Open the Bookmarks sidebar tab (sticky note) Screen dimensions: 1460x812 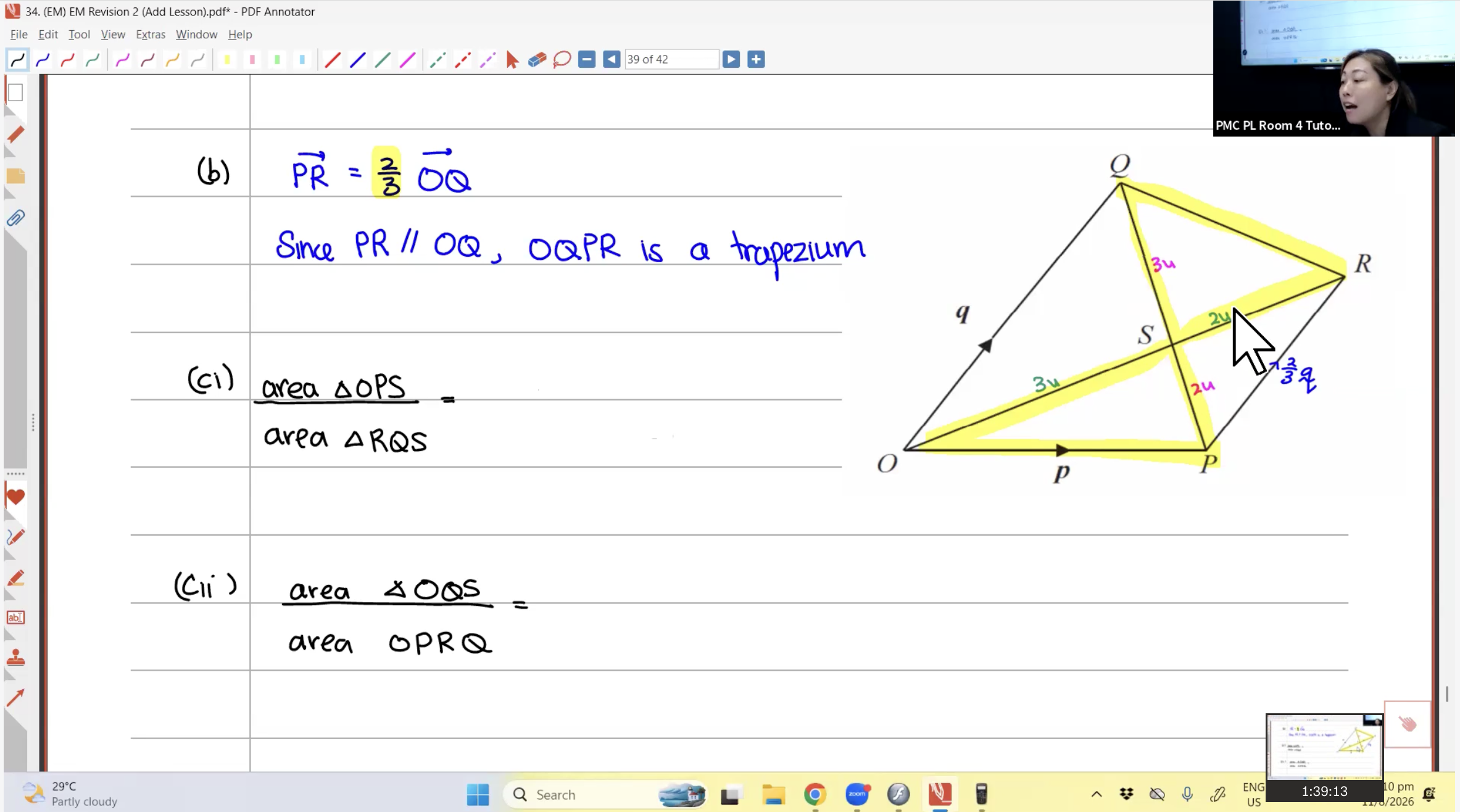click(15, 176)
